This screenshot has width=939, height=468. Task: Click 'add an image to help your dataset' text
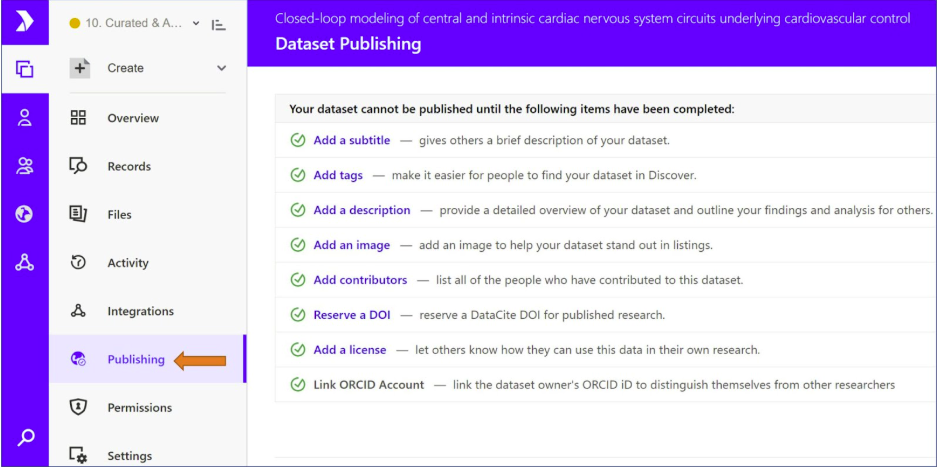click(x=565, y=245)
